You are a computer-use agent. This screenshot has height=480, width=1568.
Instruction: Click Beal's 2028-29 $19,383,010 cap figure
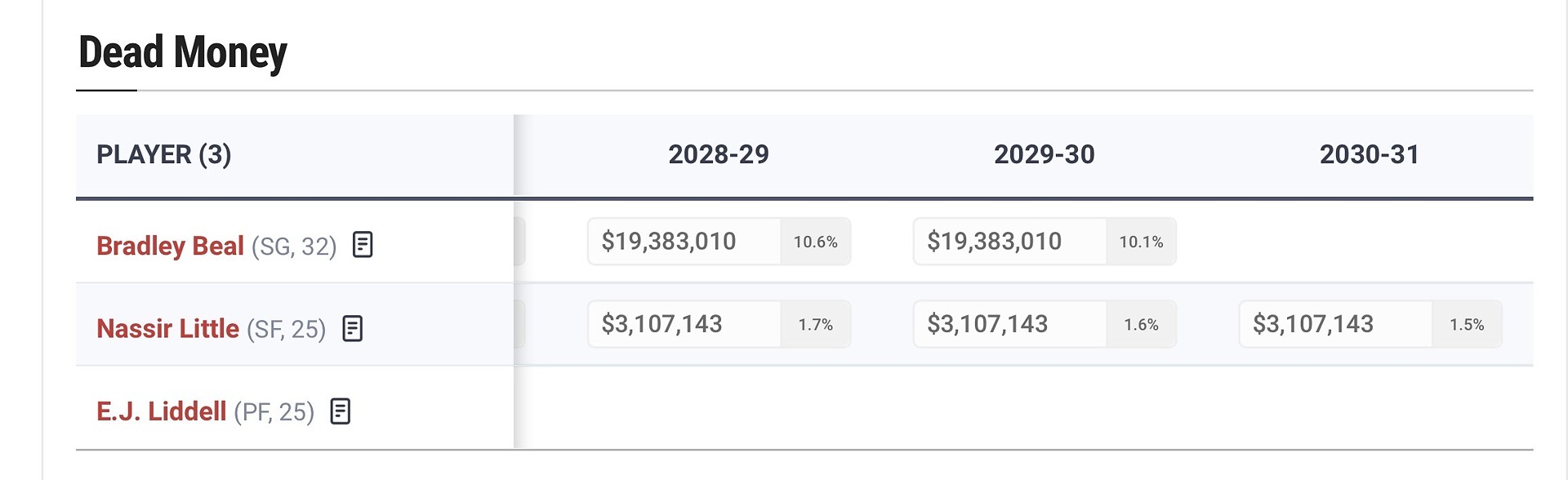pyautogui.click(x=669, y=242)
